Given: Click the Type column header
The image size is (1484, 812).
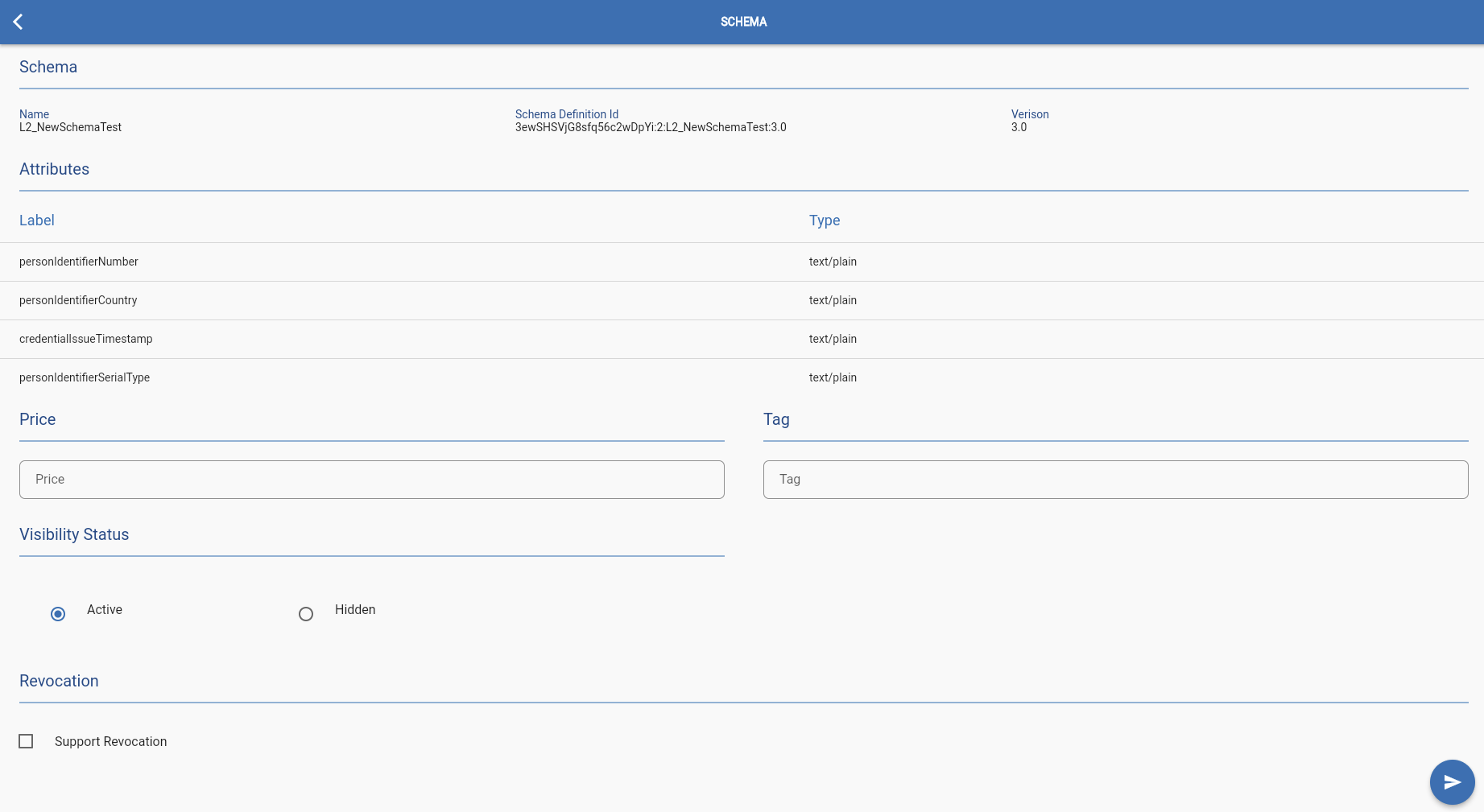Looking at the screenshot, I should [825, 221].
